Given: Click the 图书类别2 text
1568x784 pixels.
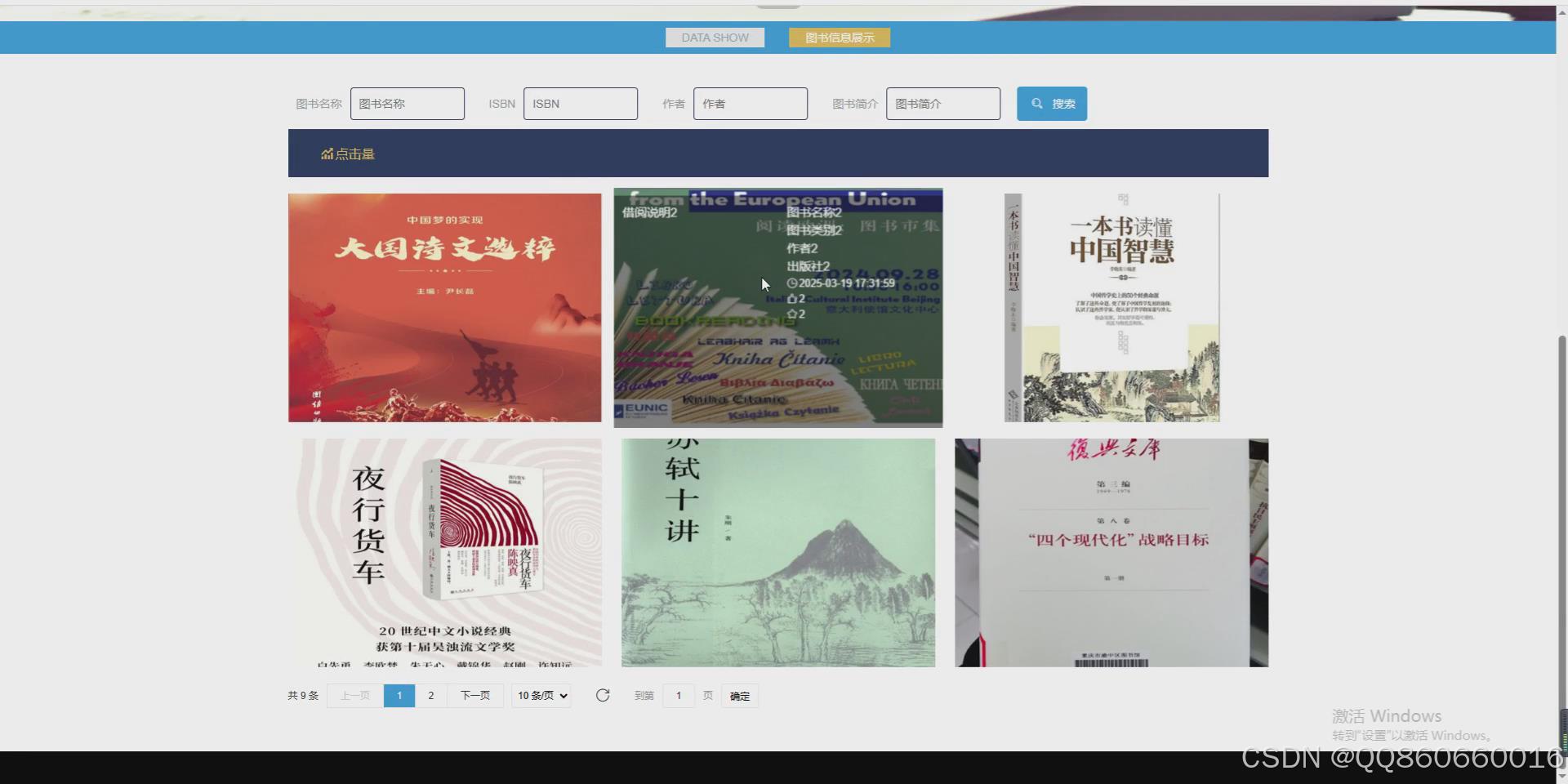Looking at the screenshot, I should [814, 230].
